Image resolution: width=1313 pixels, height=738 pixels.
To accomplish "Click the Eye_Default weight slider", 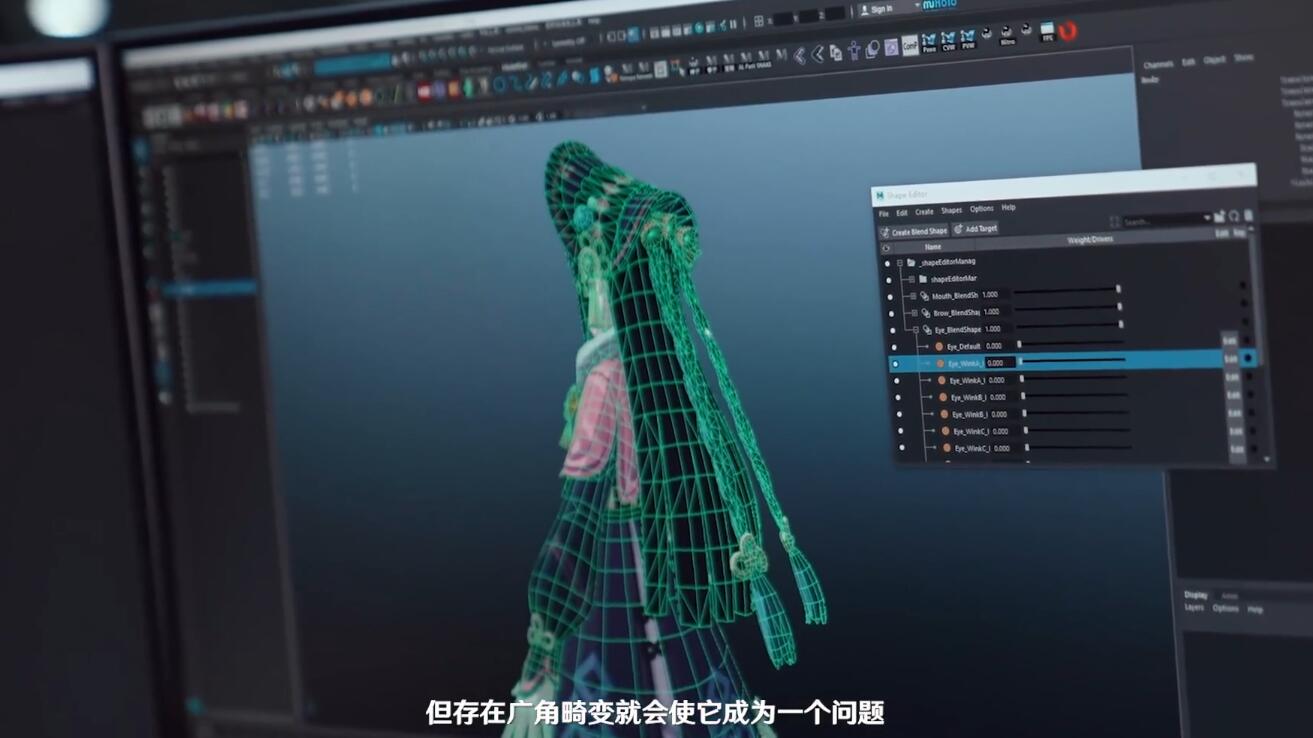I will [1070, 342].
